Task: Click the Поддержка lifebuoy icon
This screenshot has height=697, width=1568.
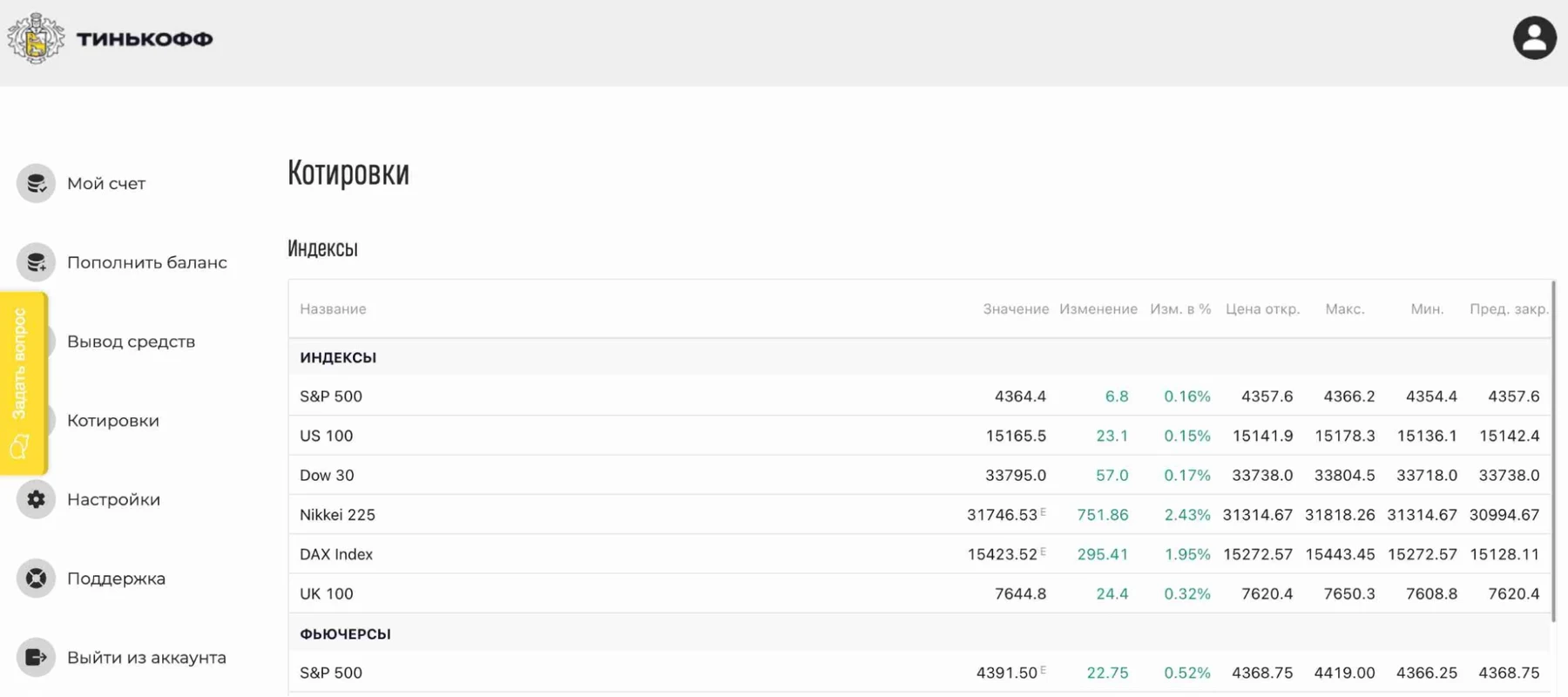Action: pyautogui.click(x=36, y=579)
